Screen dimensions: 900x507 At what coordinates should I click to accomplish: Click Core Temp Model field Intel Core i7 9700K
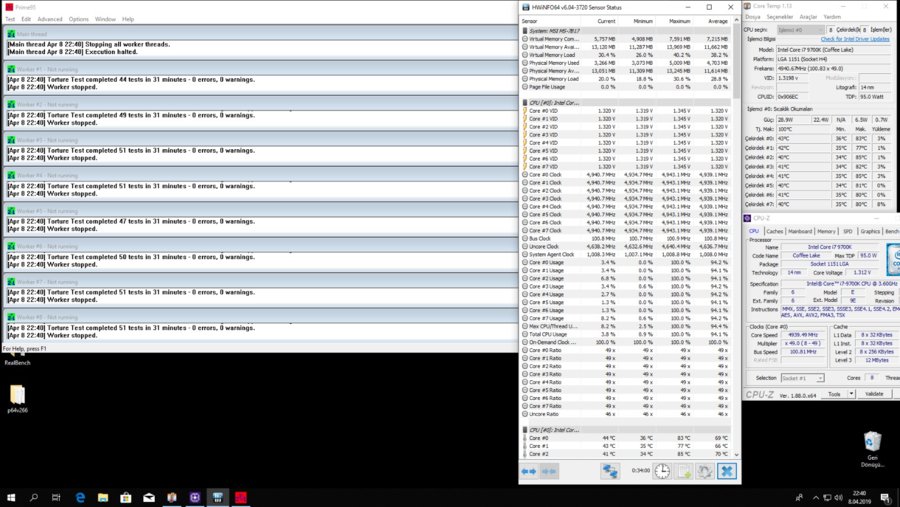click(833, 49)
